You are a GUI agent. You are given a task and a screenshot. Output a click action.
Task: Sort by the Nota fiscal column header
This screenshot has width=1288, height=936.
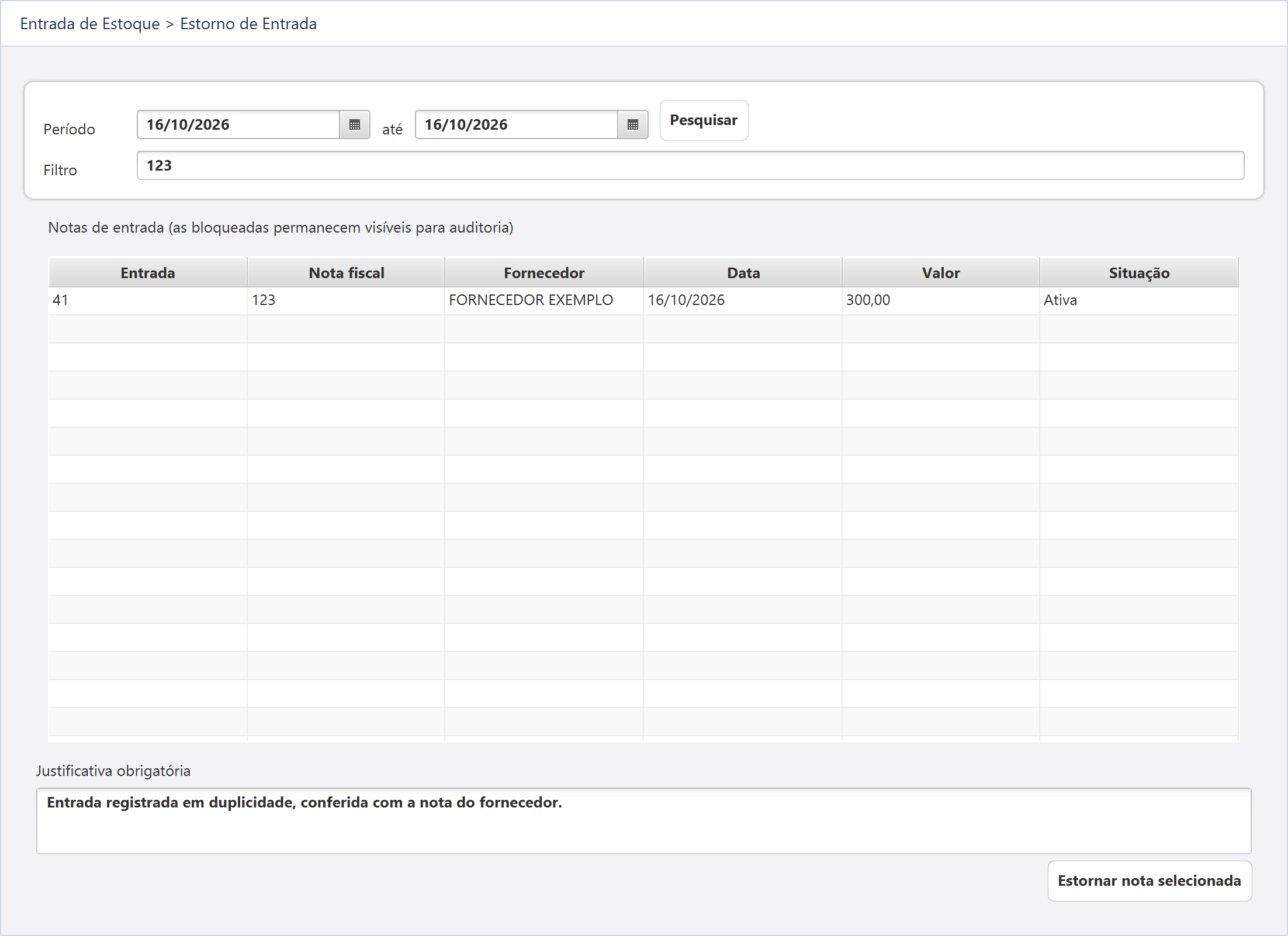(x=346, y=273)
